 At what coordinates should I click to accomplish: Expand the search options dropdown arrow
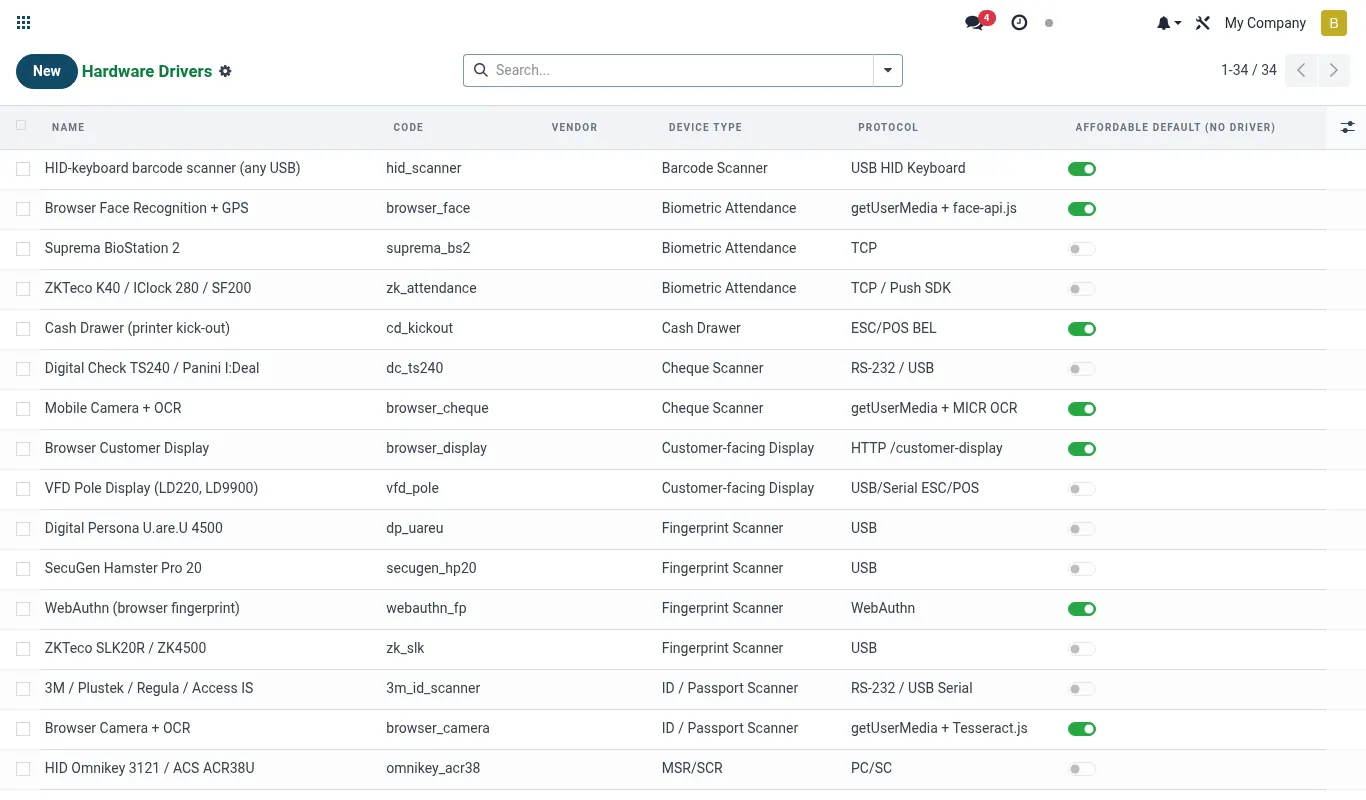point(888,70)
